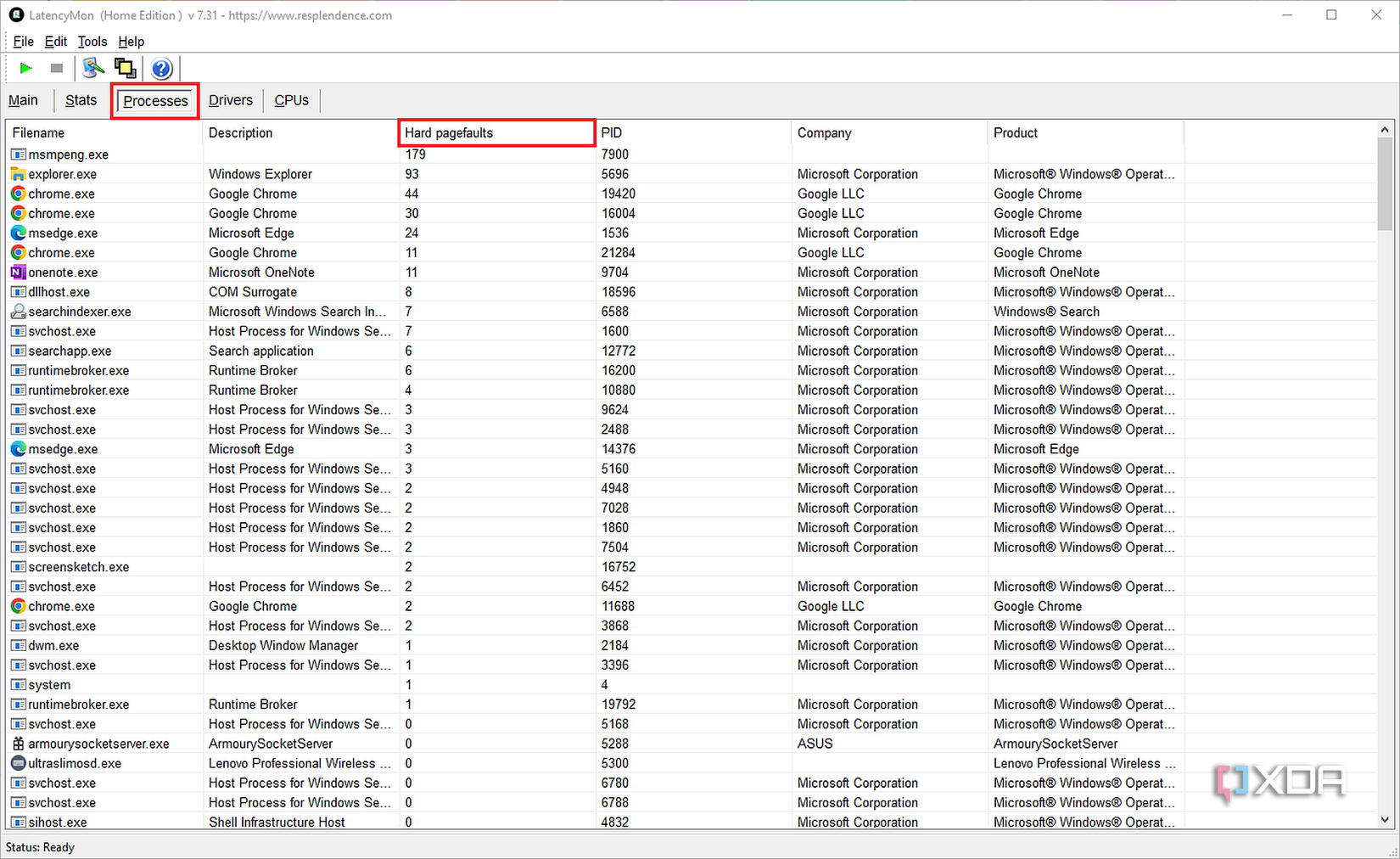Select the searchapp.exe row
The height and width of the screenshot is (859, 1400).
tap(692, 351)
